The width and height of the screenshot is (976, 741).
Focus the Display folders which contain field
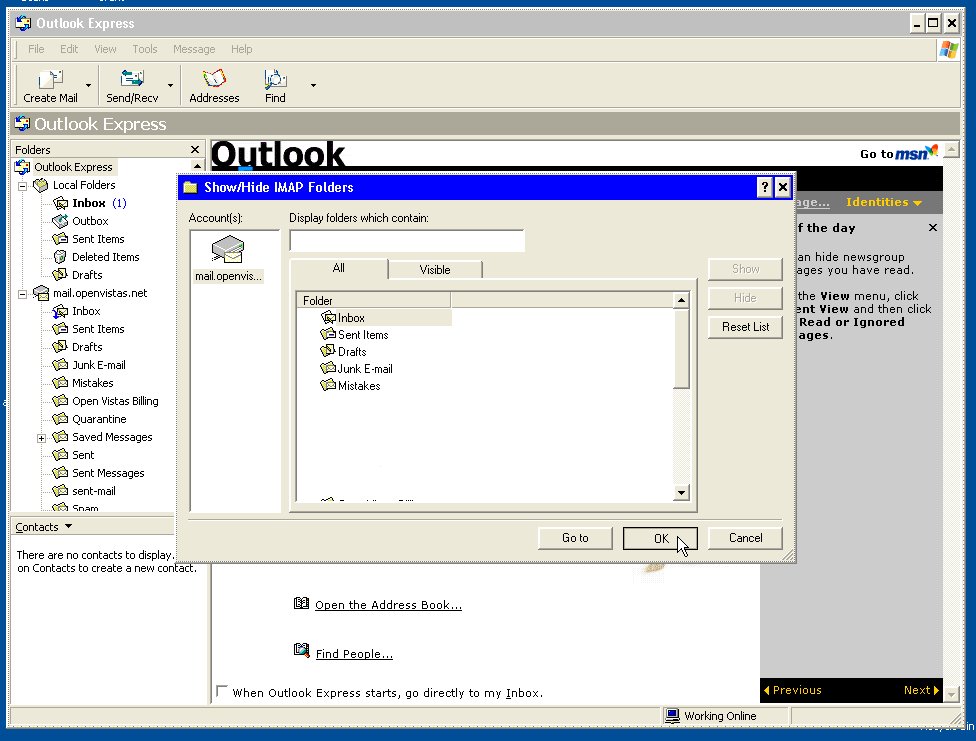[x=407, y=240]
